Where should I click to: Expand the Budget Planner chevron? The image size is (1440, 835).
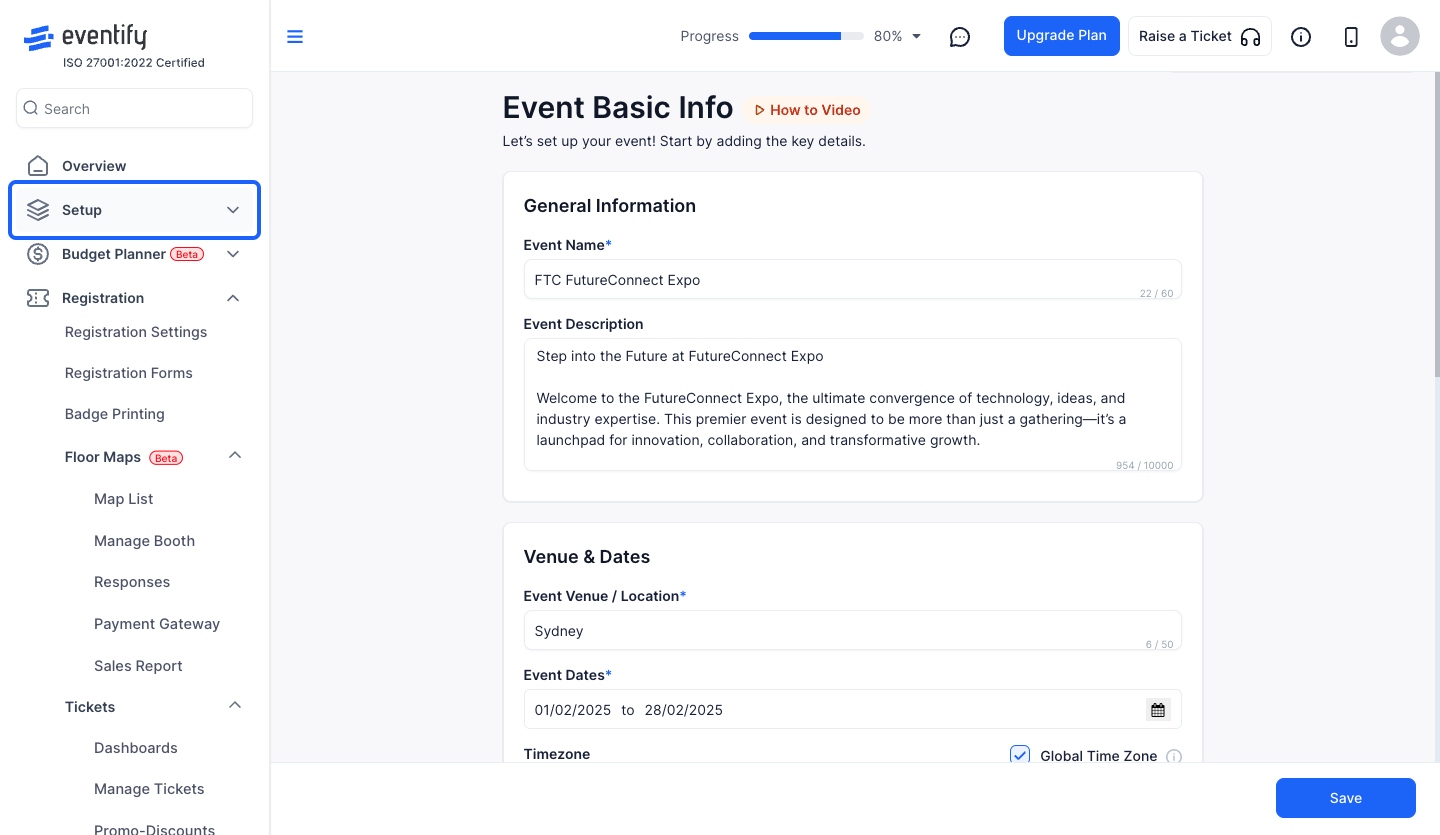[233, 254]
